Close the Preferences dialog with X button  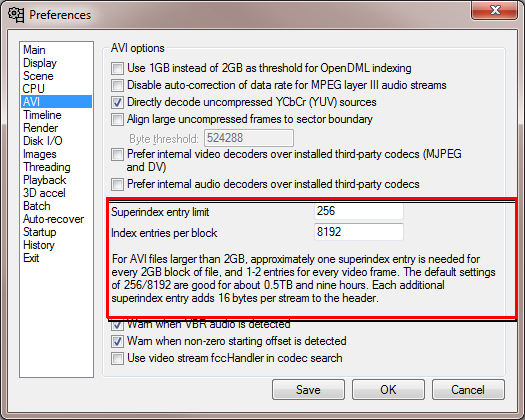495,11
